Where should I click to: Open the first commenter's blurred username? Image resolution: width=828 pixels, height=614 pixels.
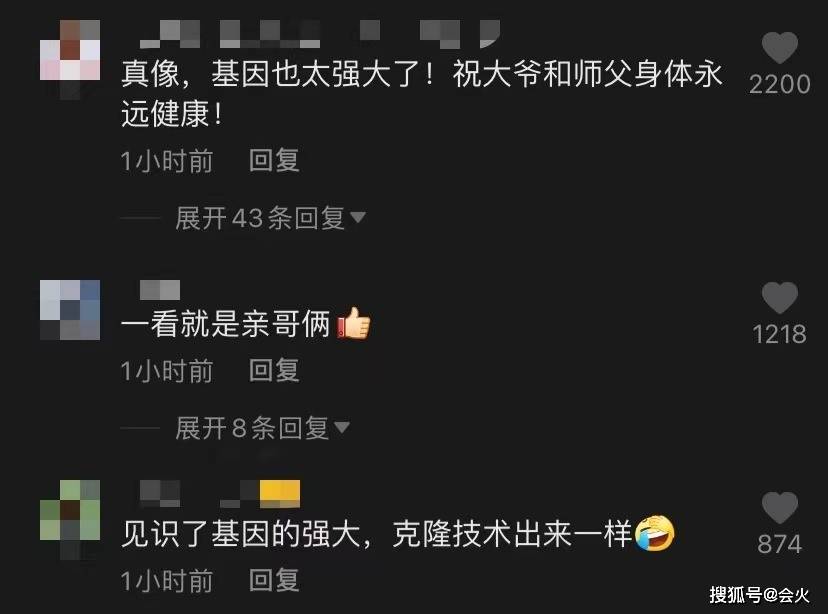[x=320, y=34]
